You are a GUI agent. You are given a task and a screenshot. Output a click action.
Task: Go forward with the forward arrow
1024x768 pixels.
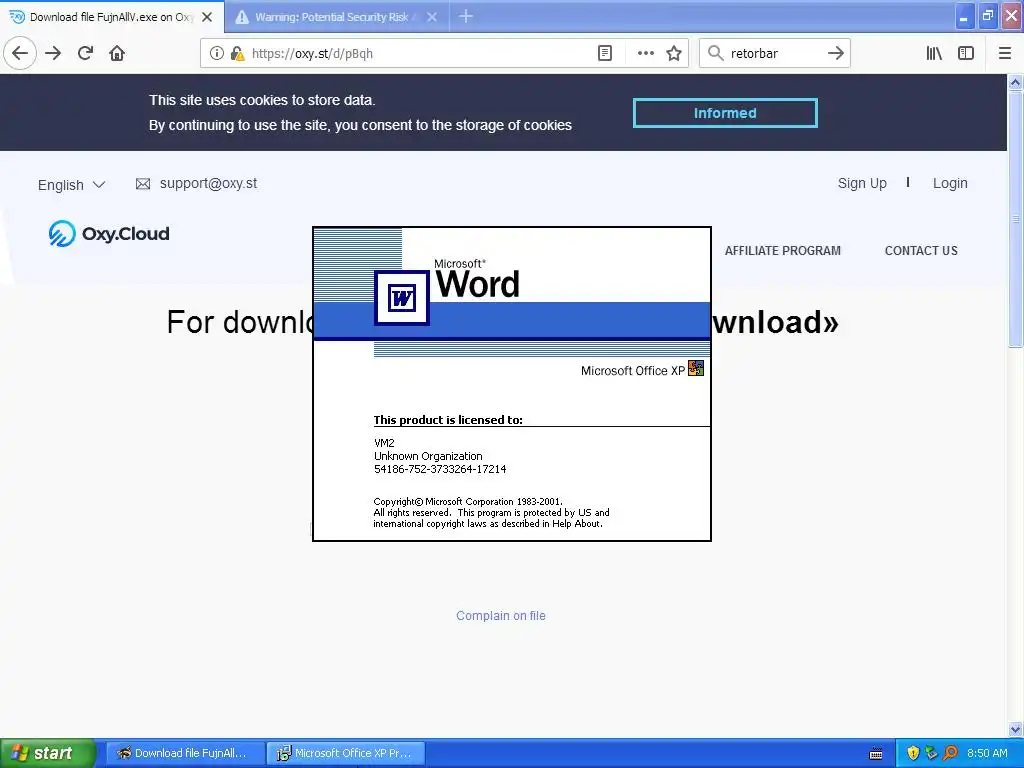tap(54, 53)
